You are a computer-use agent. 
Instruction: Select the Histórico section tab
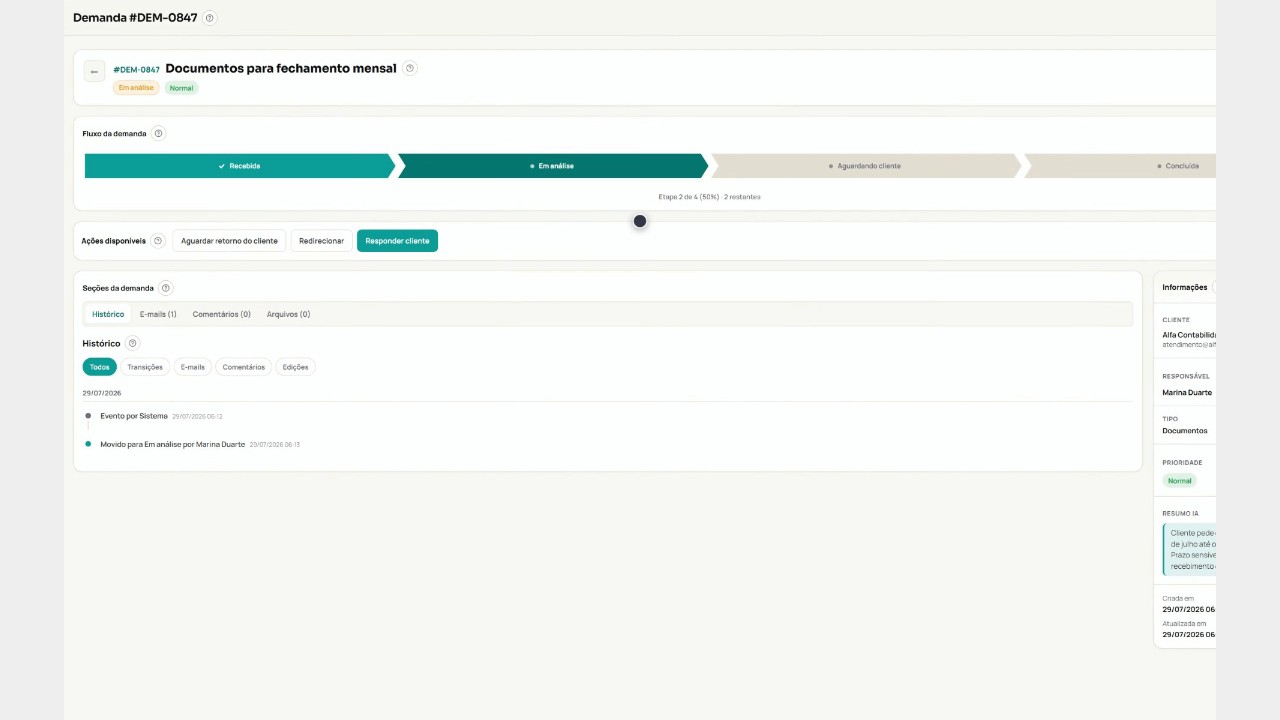(x=108, y=314)
